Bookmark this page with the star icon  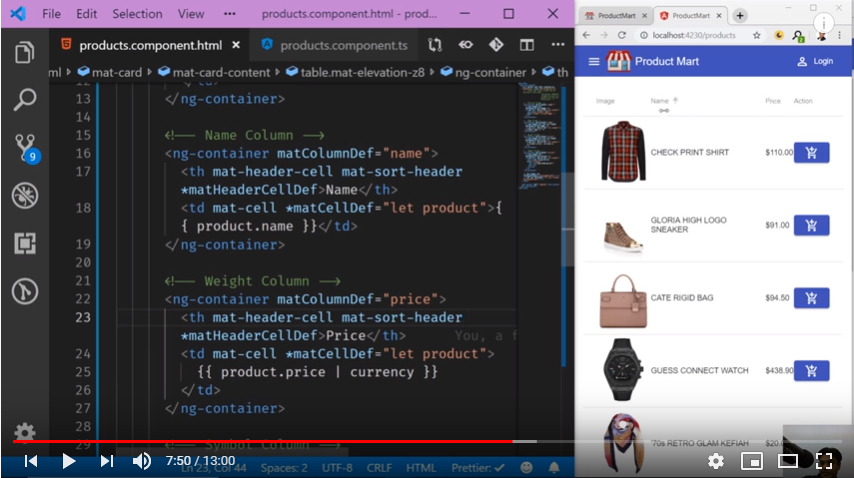[x=757, y=35]
